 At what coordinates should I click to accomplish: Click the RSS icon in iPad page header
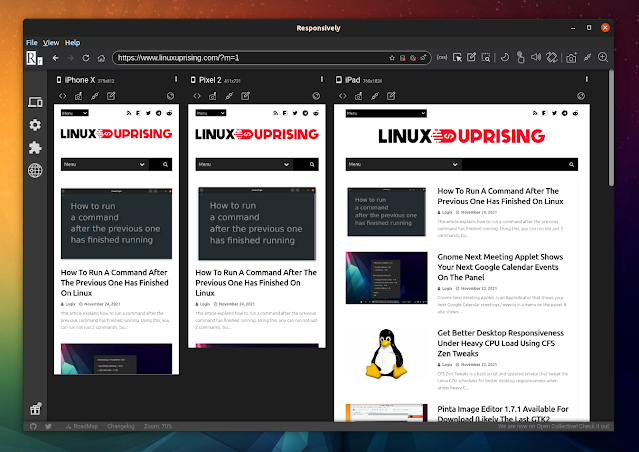pos(535,113)
